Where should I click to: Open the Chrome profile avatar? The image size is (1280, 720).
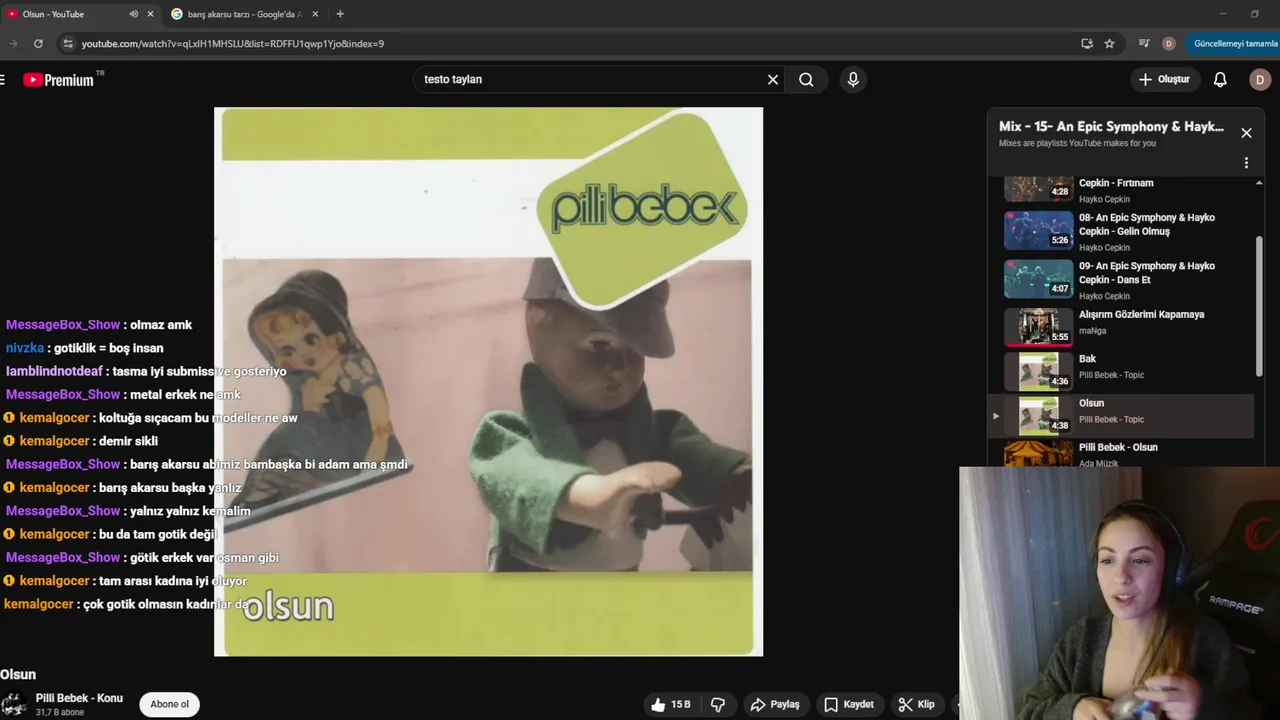[1169, 43]
